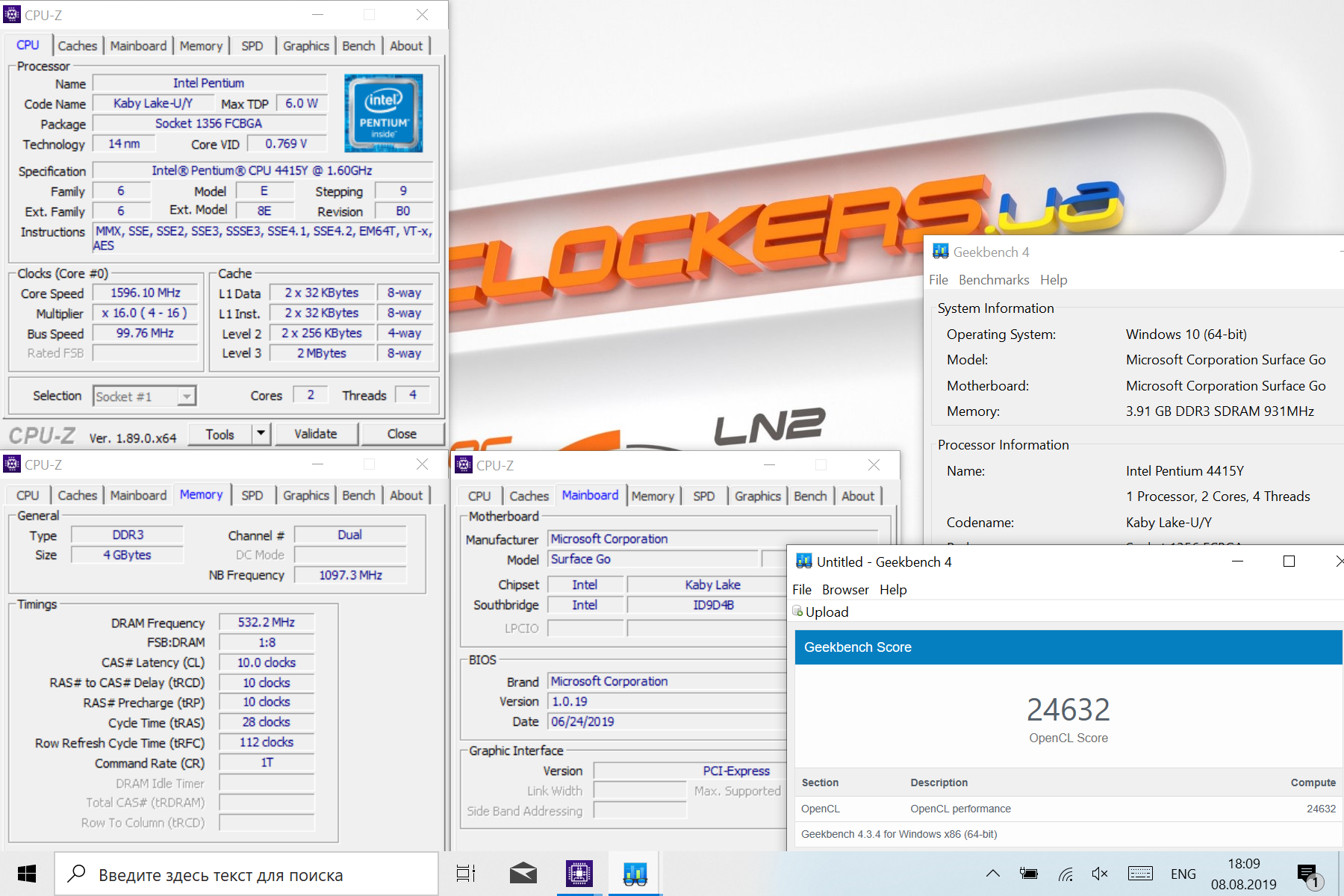Open About tab in top CPU-Z window
This screenshot has width=1344, height=896.
pos(406,46)
